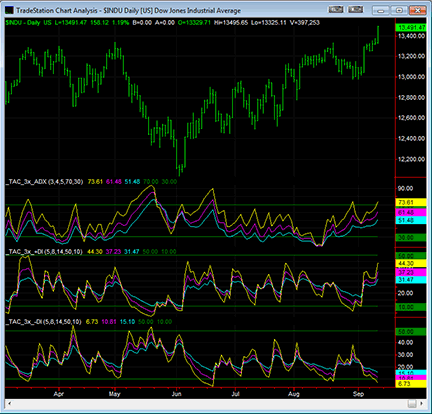
Task: Click the 12,800.00 price axis label
Action: tap(411, 98)
